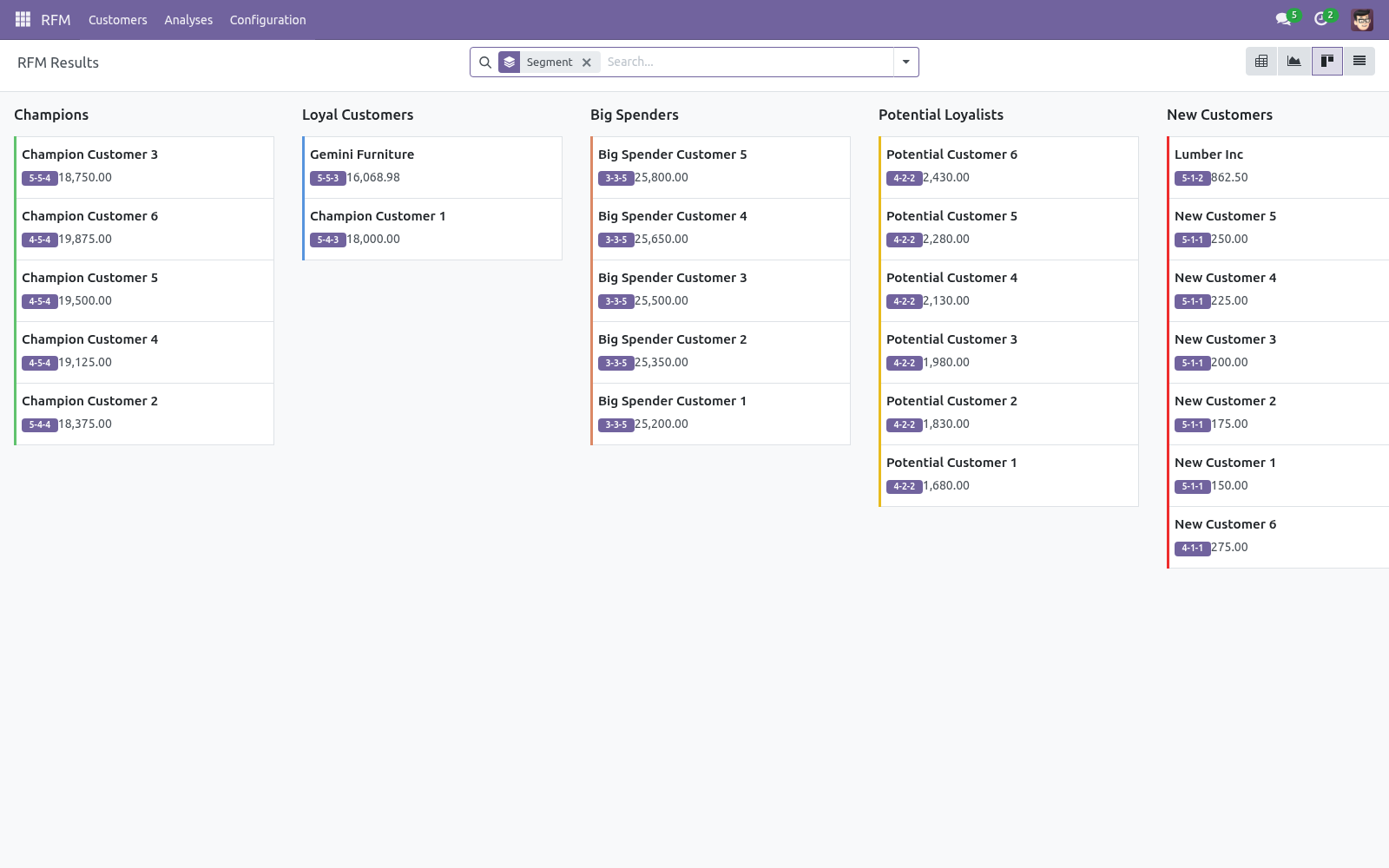Open the Champion Customer 1 card
Image resolution: width=1389 pixels, height=868 pixels.
coord(432,229)
